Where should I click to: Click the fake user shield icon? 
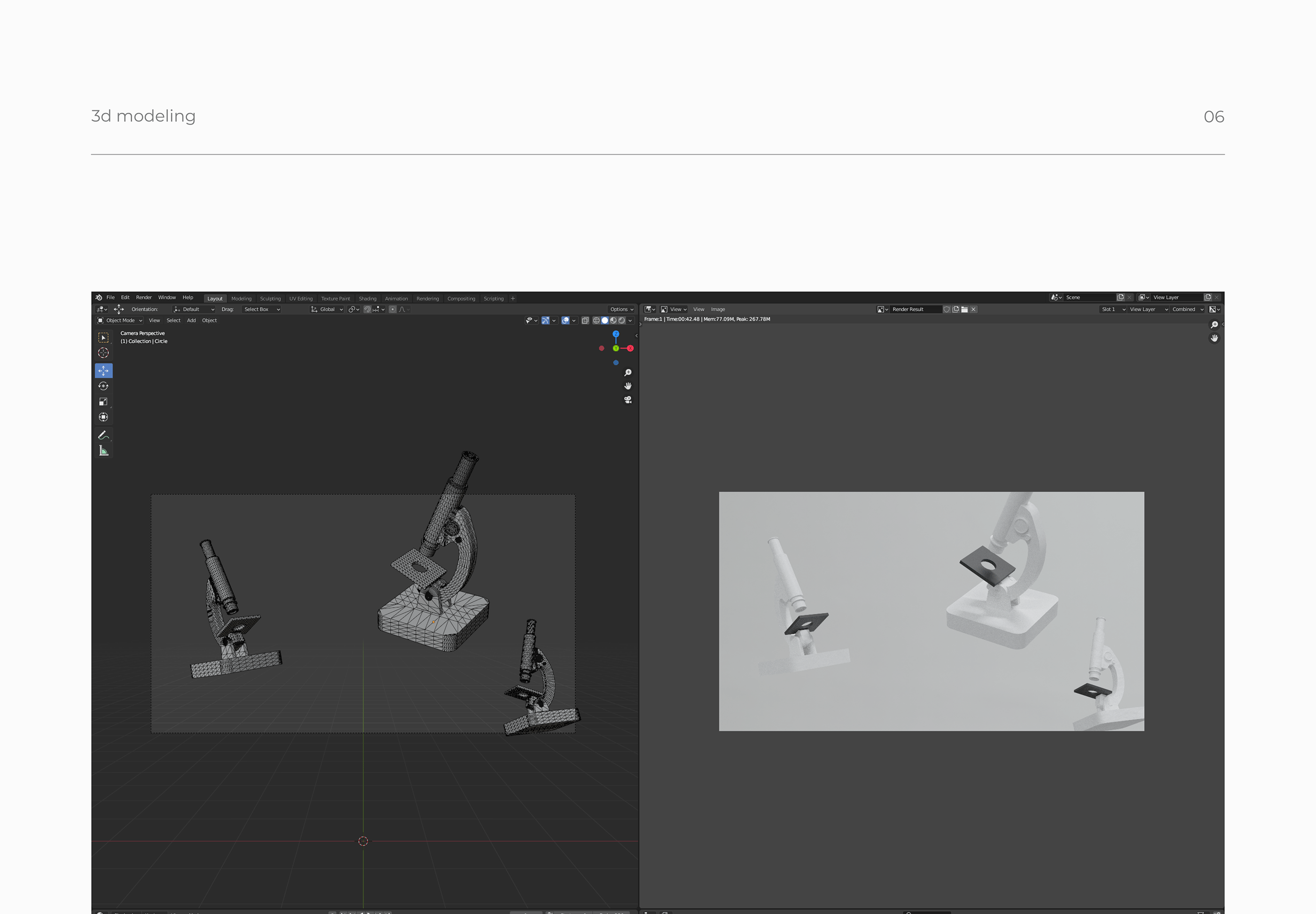coord(947,309)
